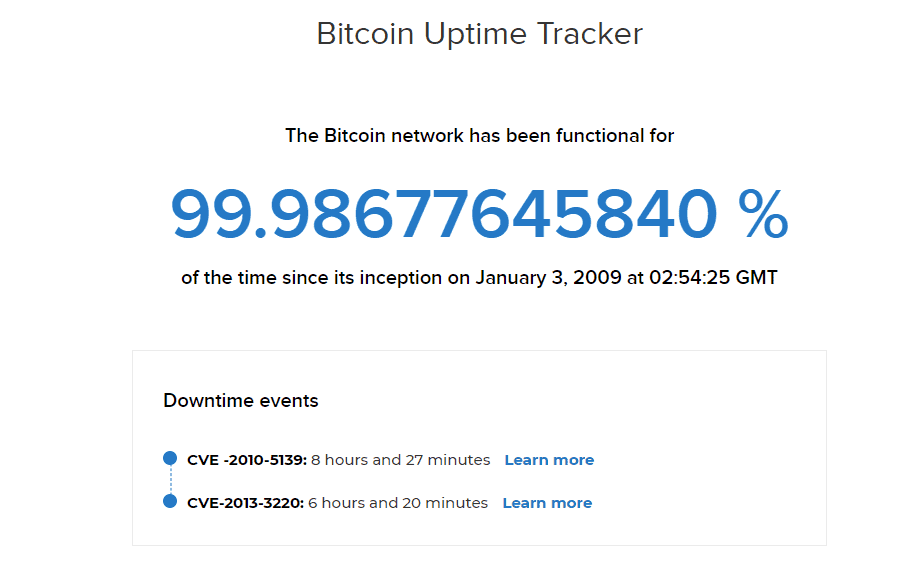Click the CVE -2010-5139 bold label
Screen dimensions: 905x579
(x=247, y=460)
